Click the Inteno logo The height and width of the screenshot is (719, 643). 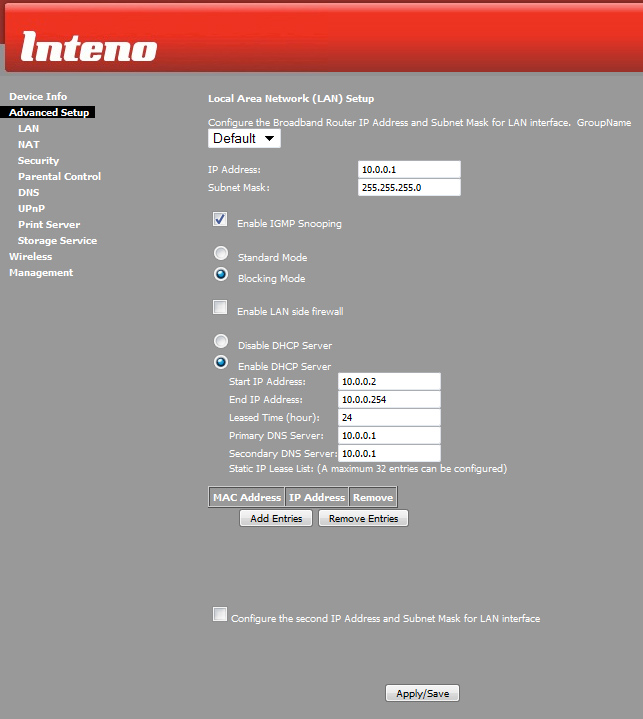(89, 47)
